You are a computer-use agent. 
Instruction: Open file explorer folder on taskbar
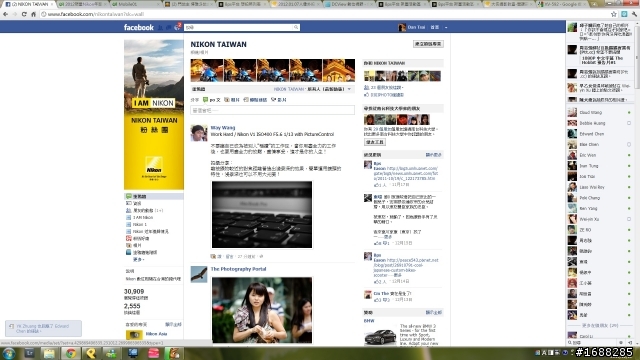pos(49,353)
